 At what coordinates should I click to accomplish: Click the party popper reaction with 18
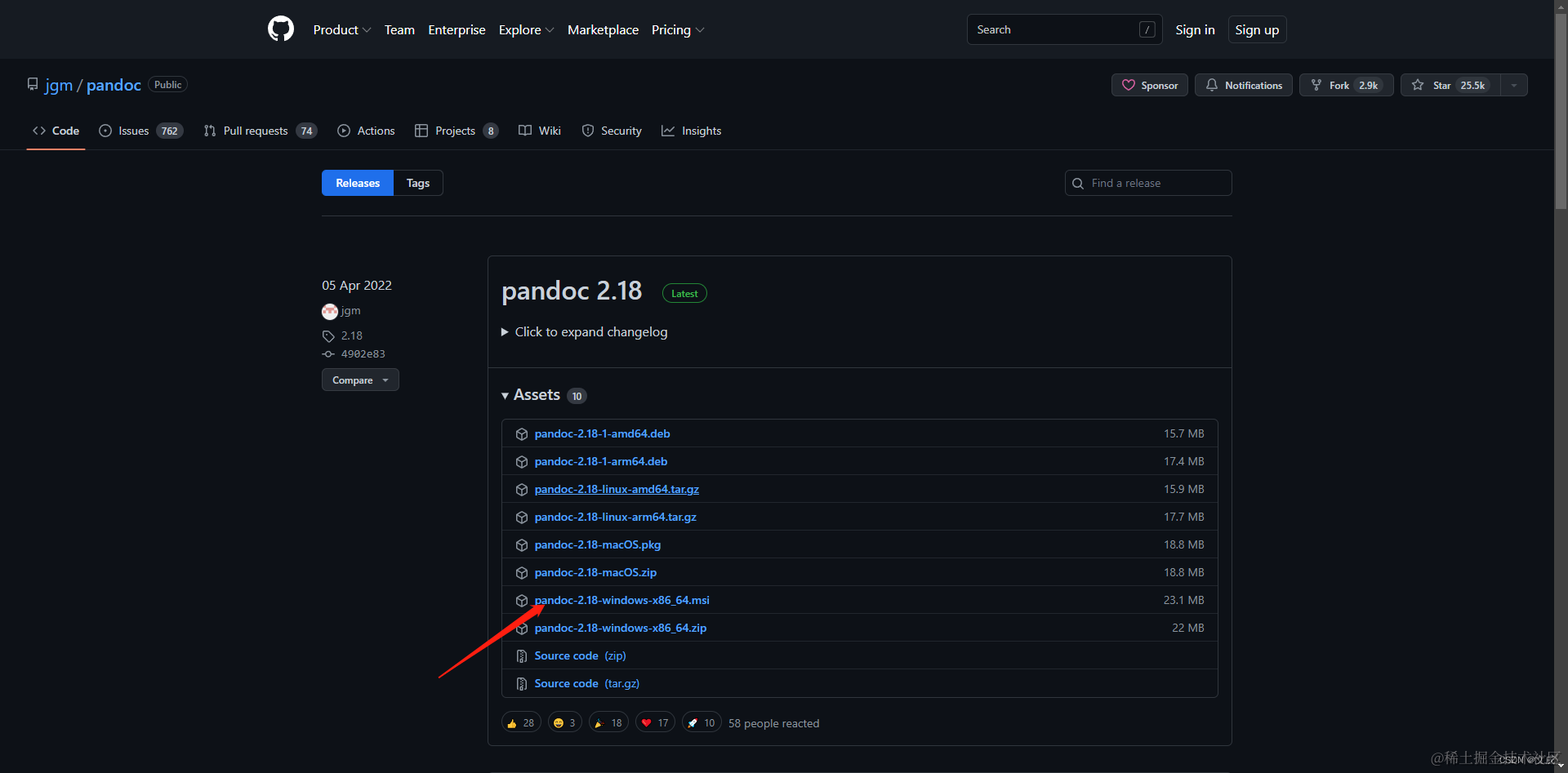(x=608, y=723)
